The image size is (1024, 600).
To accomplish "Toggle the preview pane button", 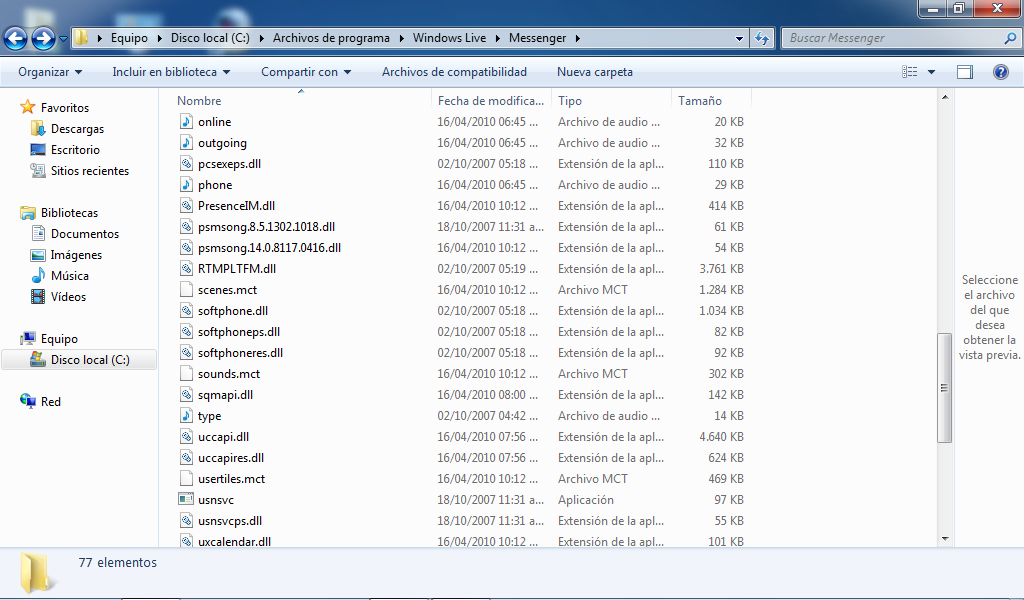I will (965, 72).
